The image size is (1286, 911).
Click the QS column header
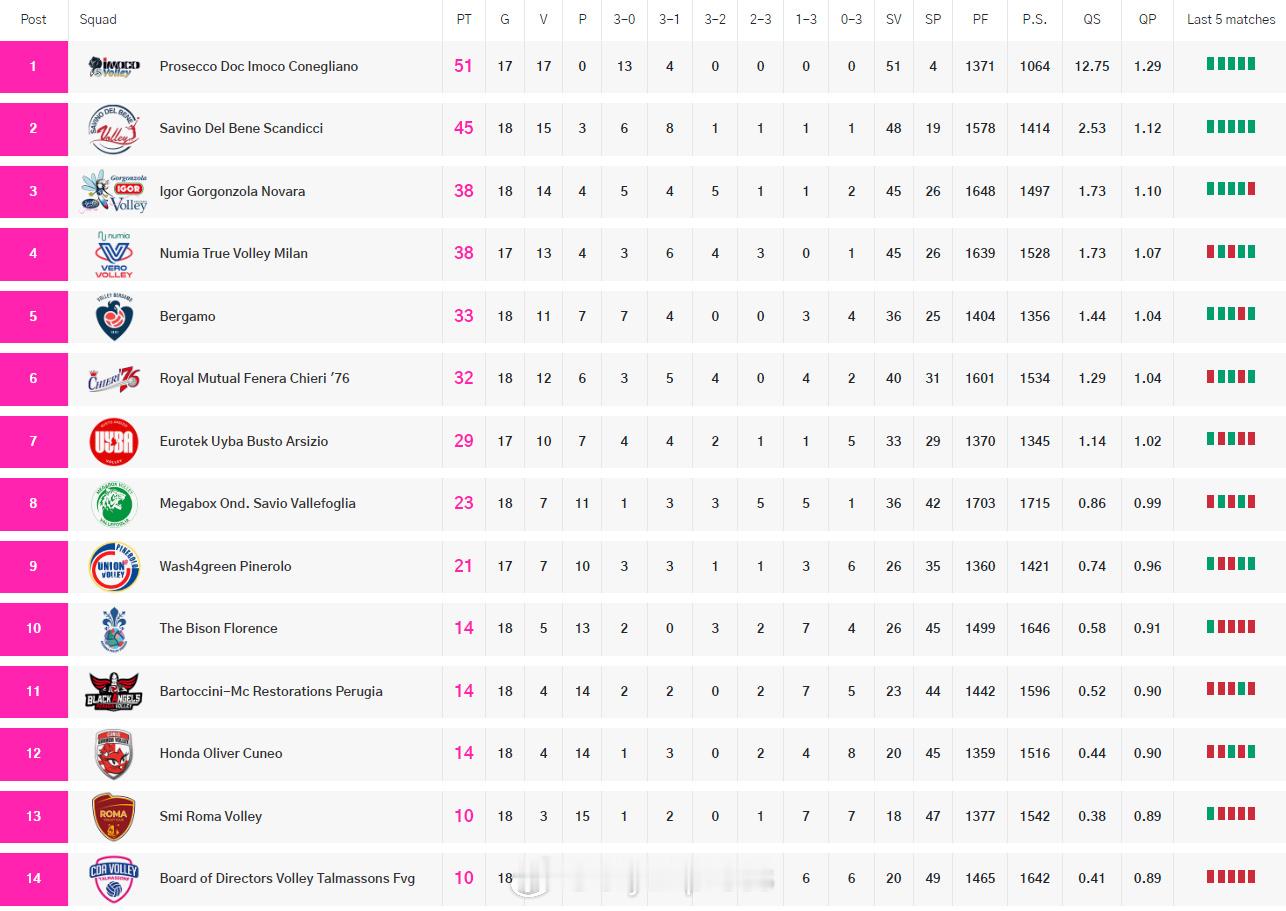pyautogui.click(x=1092, y=19)
